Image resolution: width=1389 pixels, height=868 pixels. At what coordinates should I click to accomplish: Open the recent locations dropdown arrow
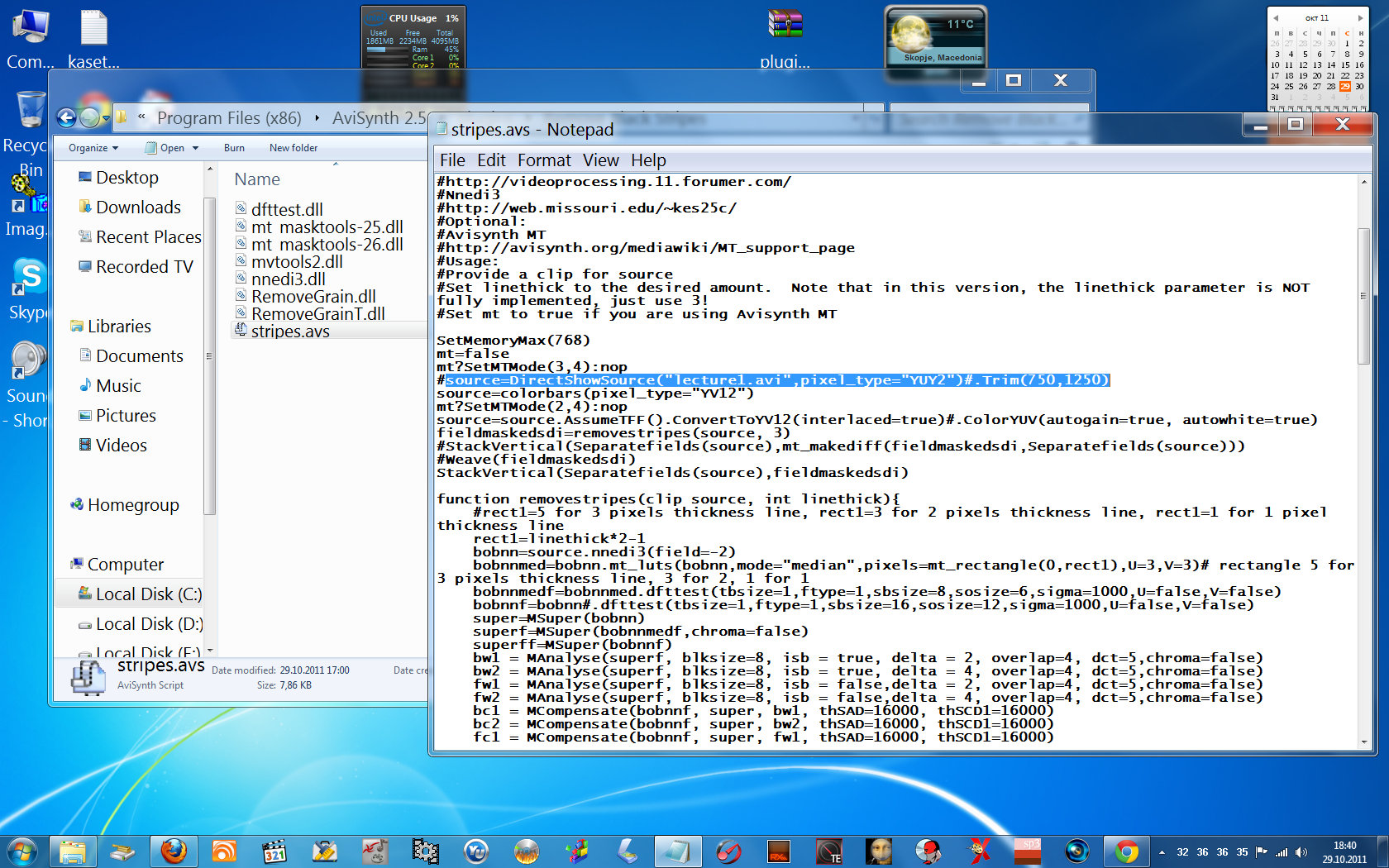(x=107, y=119)
